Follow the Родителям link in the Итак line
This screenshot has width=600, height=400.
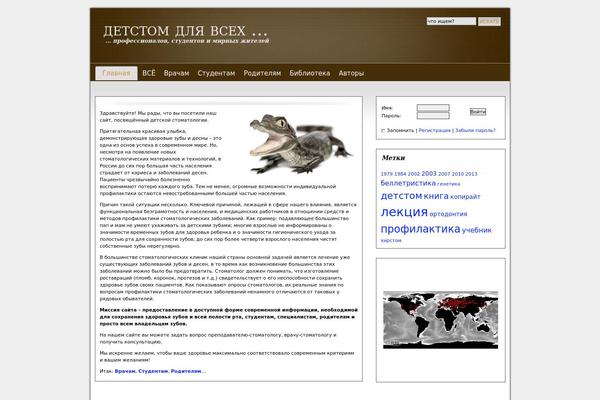pos(186,371)
